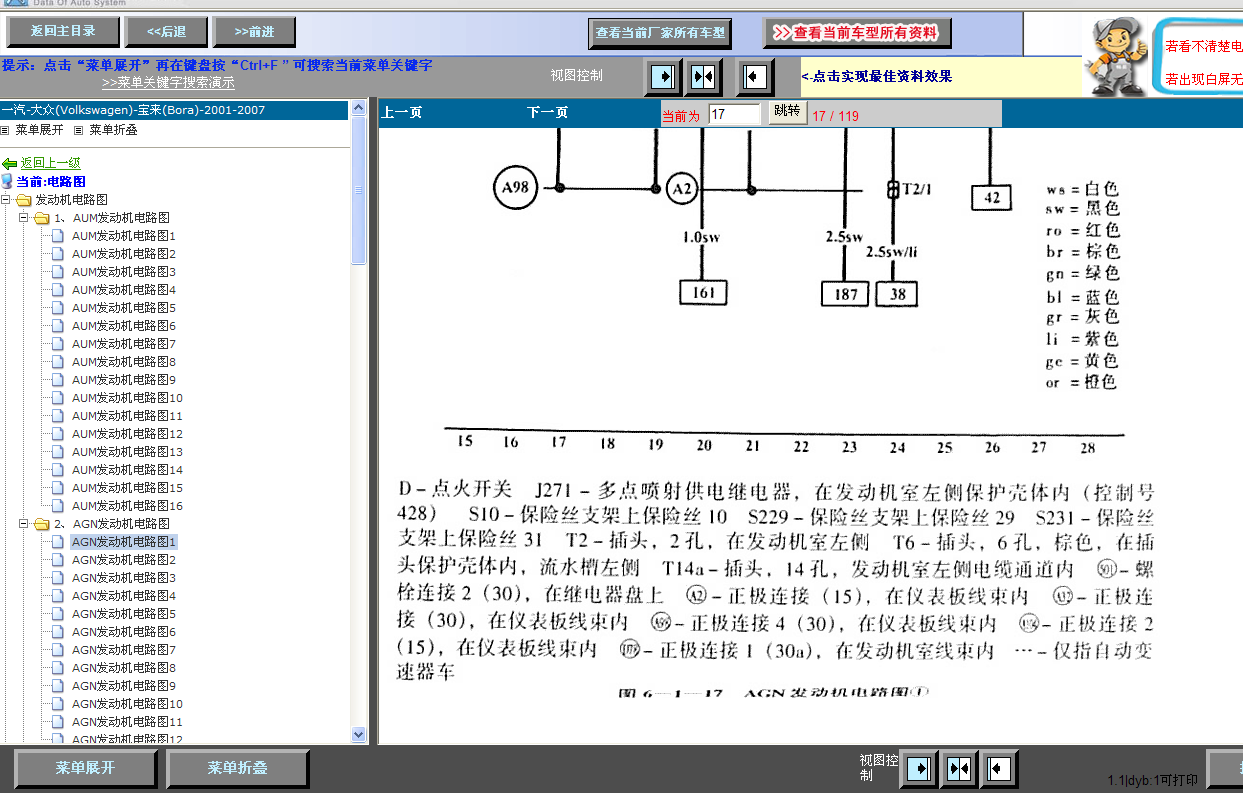Viewport: 1243px width, 793px height.
Task: Go forward with >>前进 button
Action: coord(255,32)
